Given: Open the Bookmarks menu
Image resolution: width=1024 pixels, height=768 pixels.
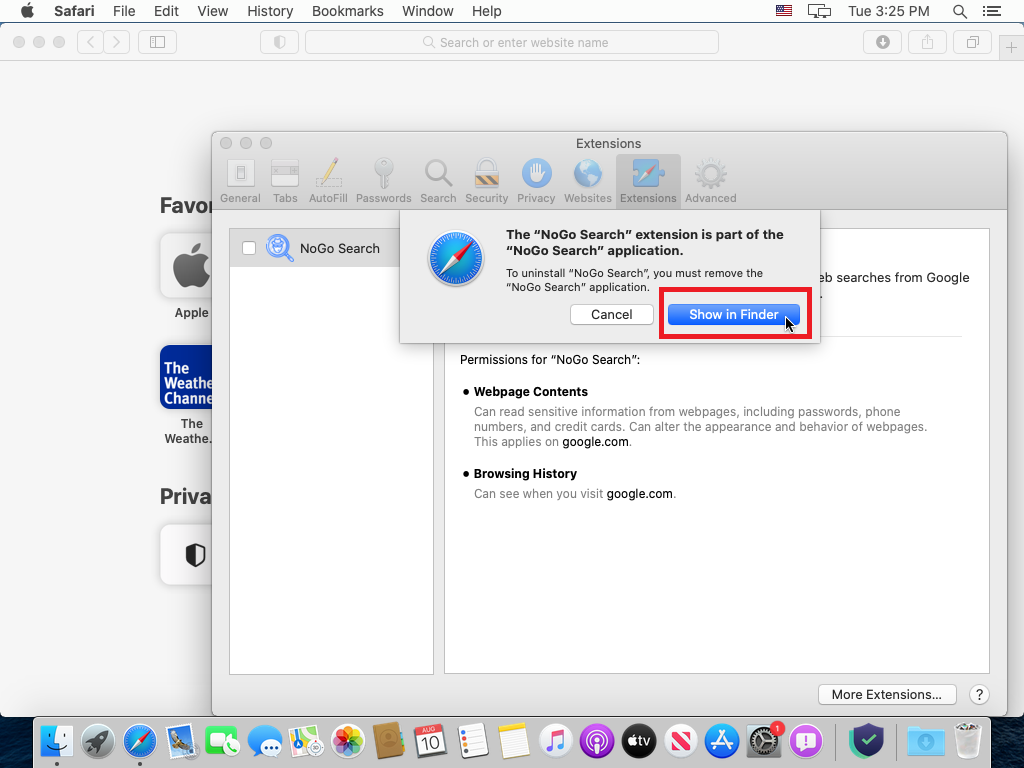Looking at the screenshot, I should [347, 11].
